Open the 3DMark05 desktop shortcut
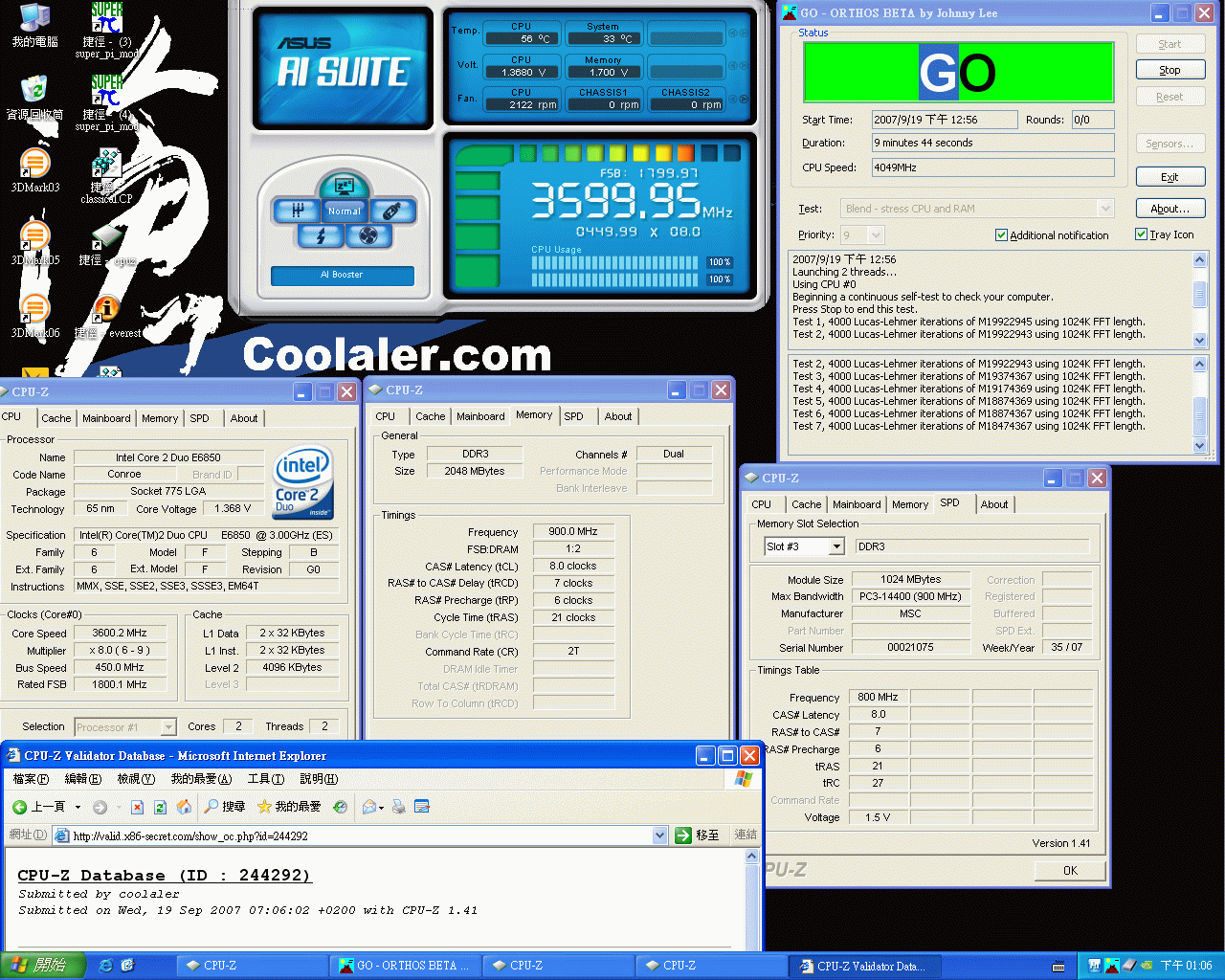This screenshot has width=1225, height=980. click(34, 242)
